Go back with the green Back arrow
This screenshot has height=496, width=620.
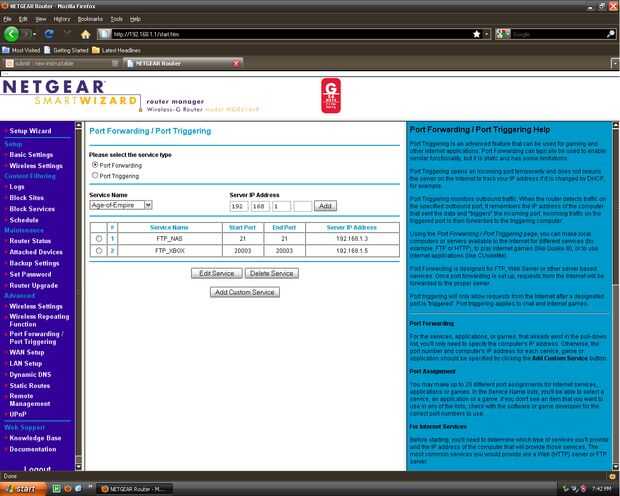11,34
